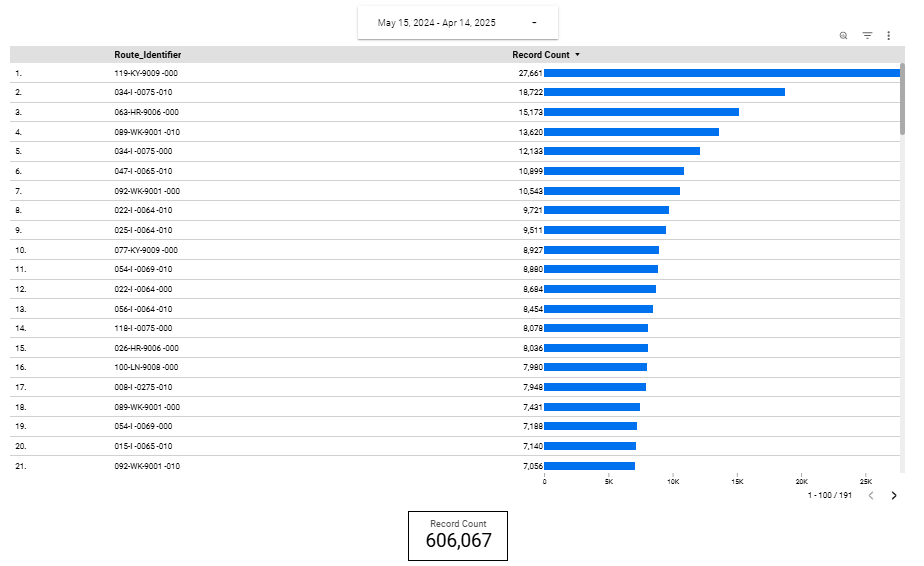Go to the previous page of results
Screen dimensions: 924x566
click(x=871, y=495)
